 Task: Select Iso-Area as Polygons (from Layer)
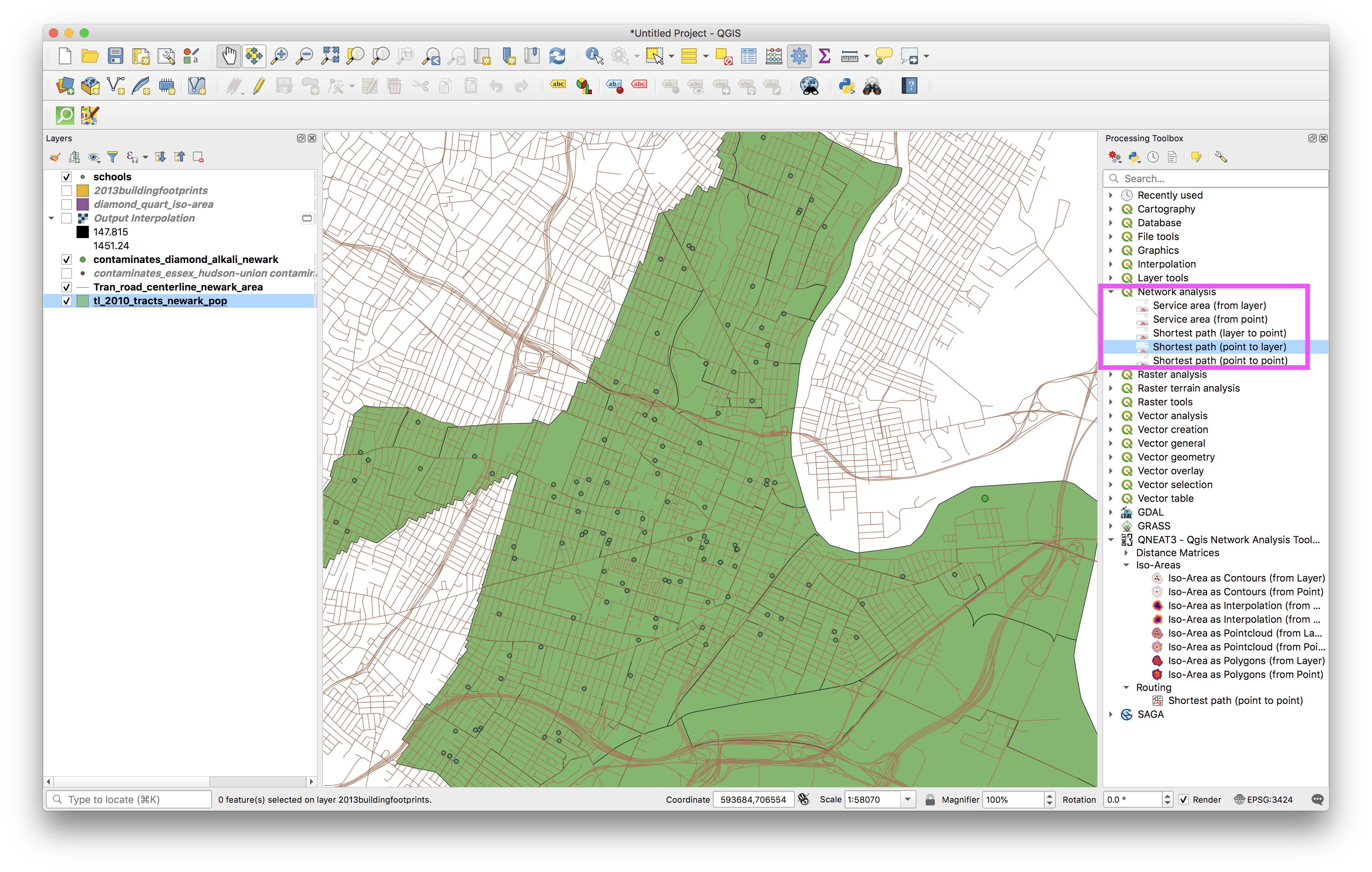click(1246, 661)
